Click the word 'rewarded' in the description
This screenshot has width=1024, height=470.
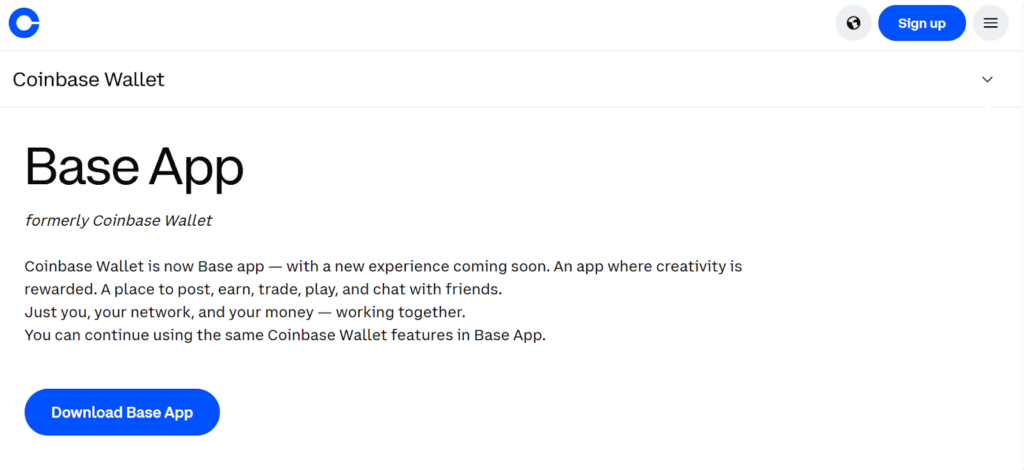click(x=60, y=289)
